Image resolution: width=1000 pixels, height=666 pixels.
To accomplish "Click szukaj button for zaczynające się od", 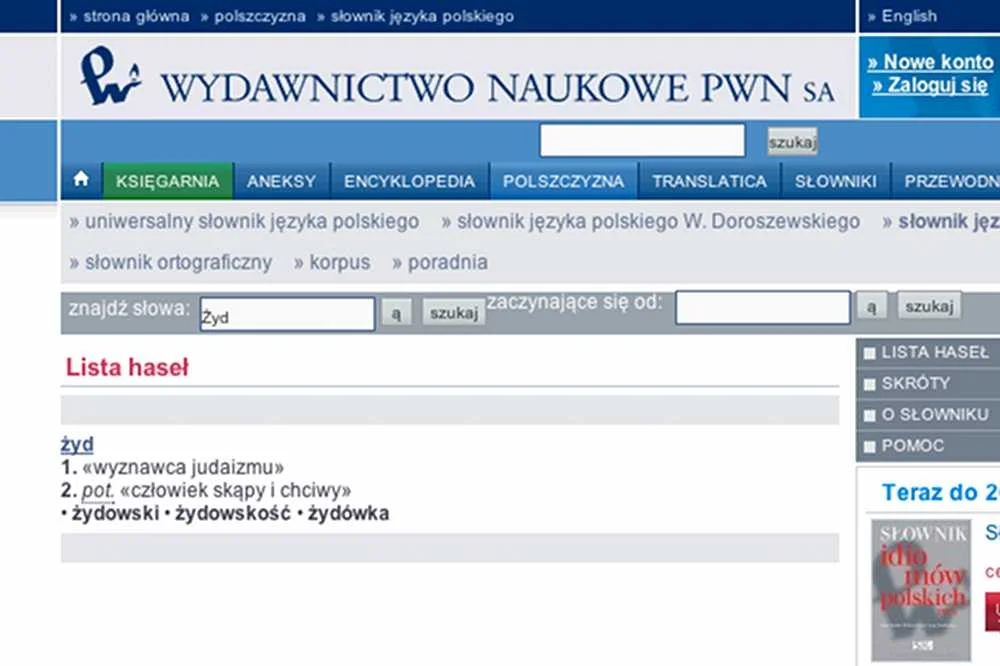I will [929, 306].
